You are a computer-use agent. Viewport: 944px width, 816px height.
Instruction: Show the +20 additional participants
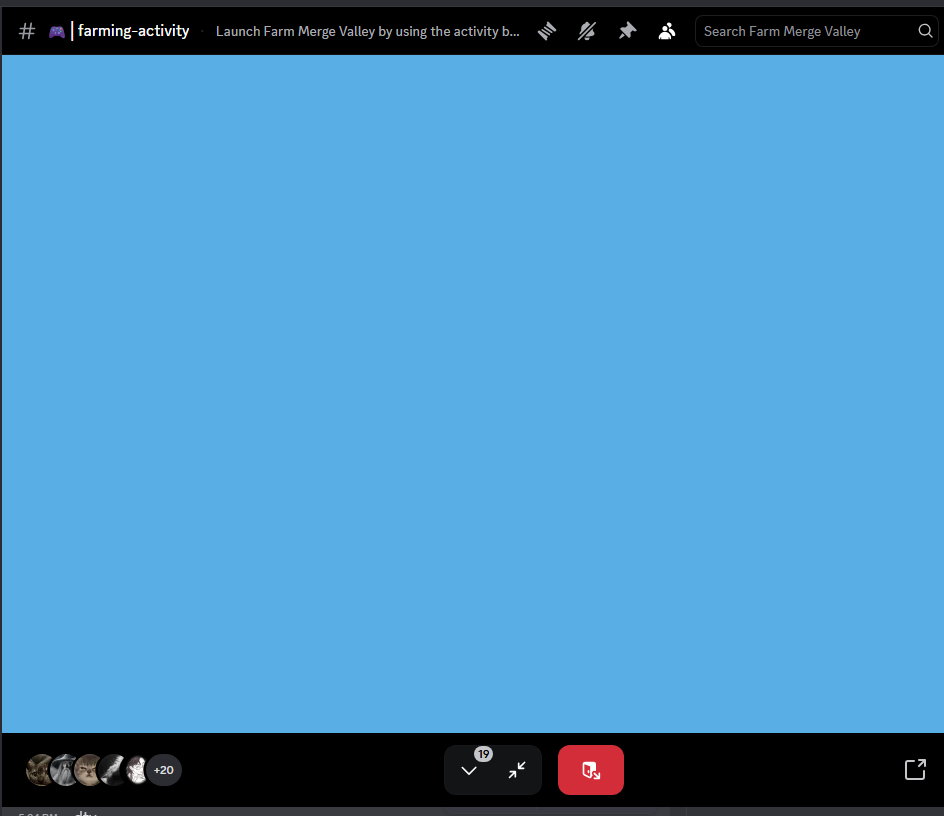pos(164,770)
